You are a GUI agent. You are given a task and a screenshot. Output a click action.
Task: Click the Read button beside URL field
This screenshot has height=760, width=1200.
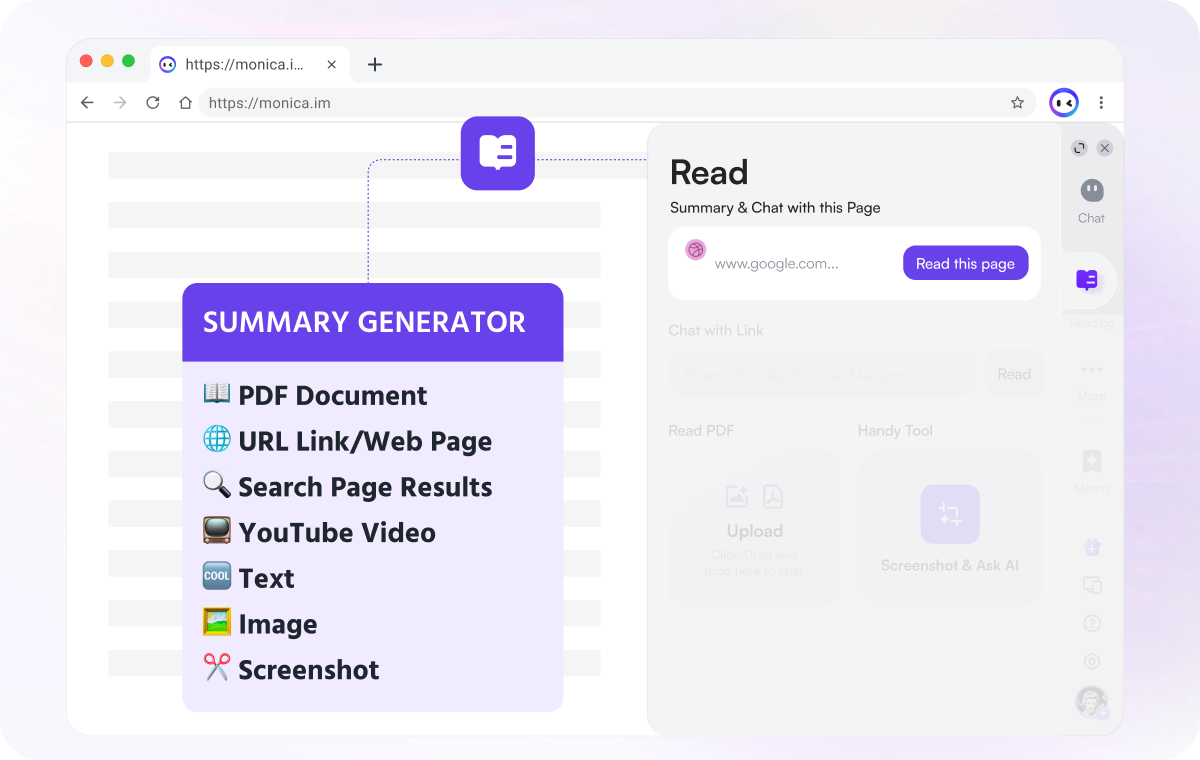tap(1013, 374)
